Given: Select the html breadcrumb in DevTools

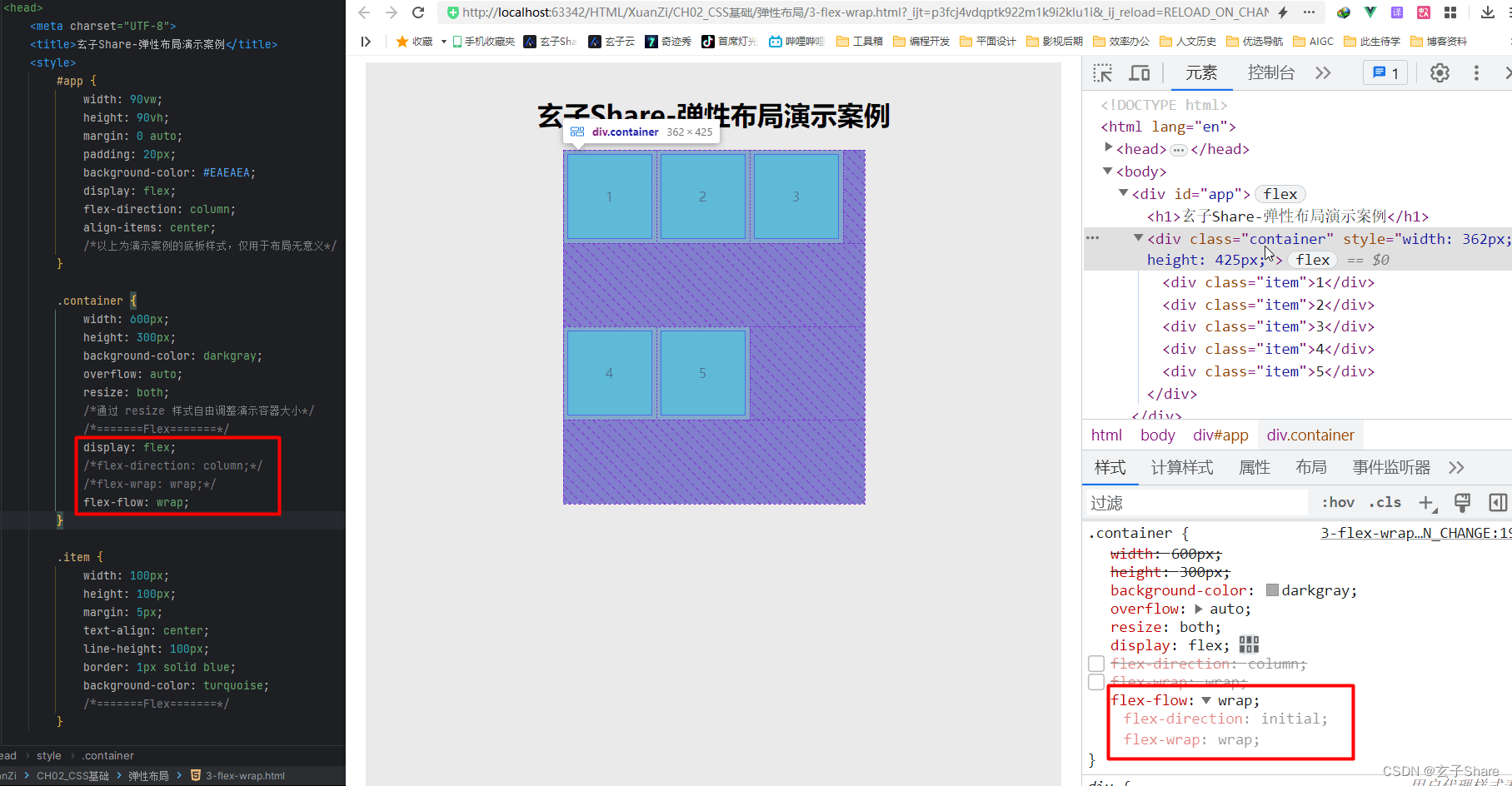Looking at the screenshot, I should point(1106,435).
